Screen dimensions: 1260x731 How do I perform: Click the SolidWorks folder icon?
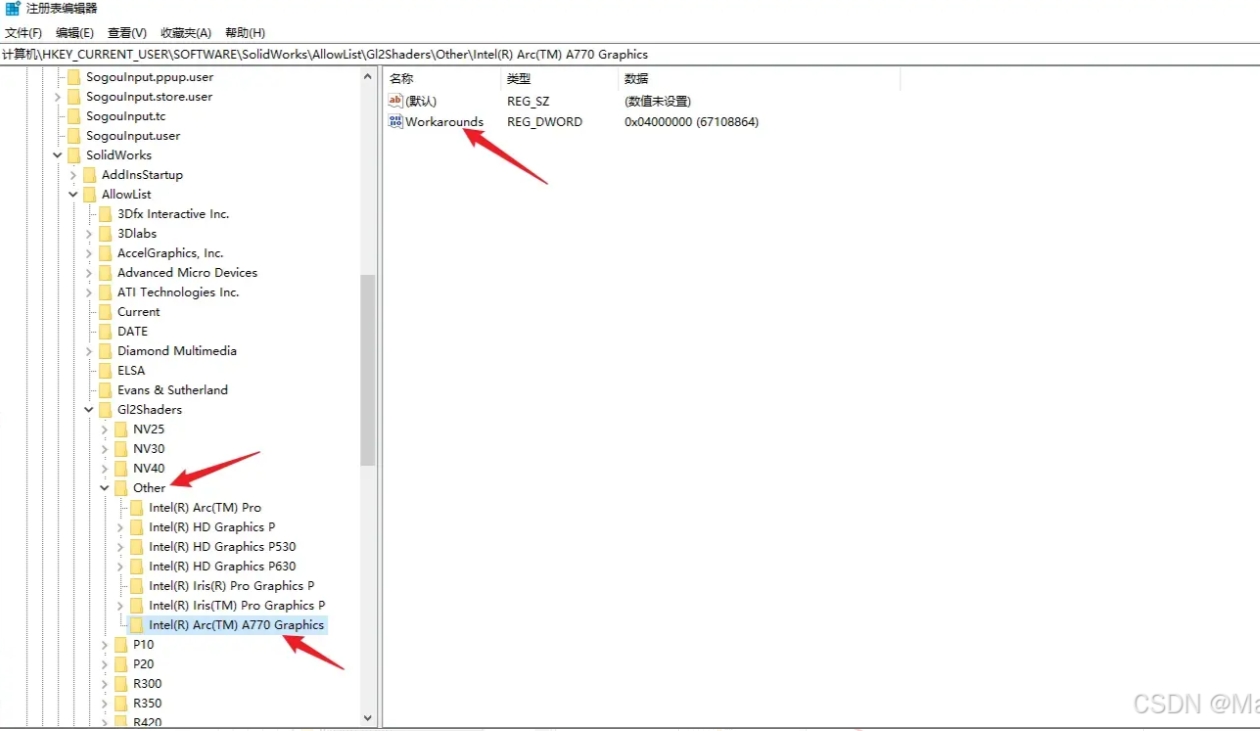tap(74, 155)
